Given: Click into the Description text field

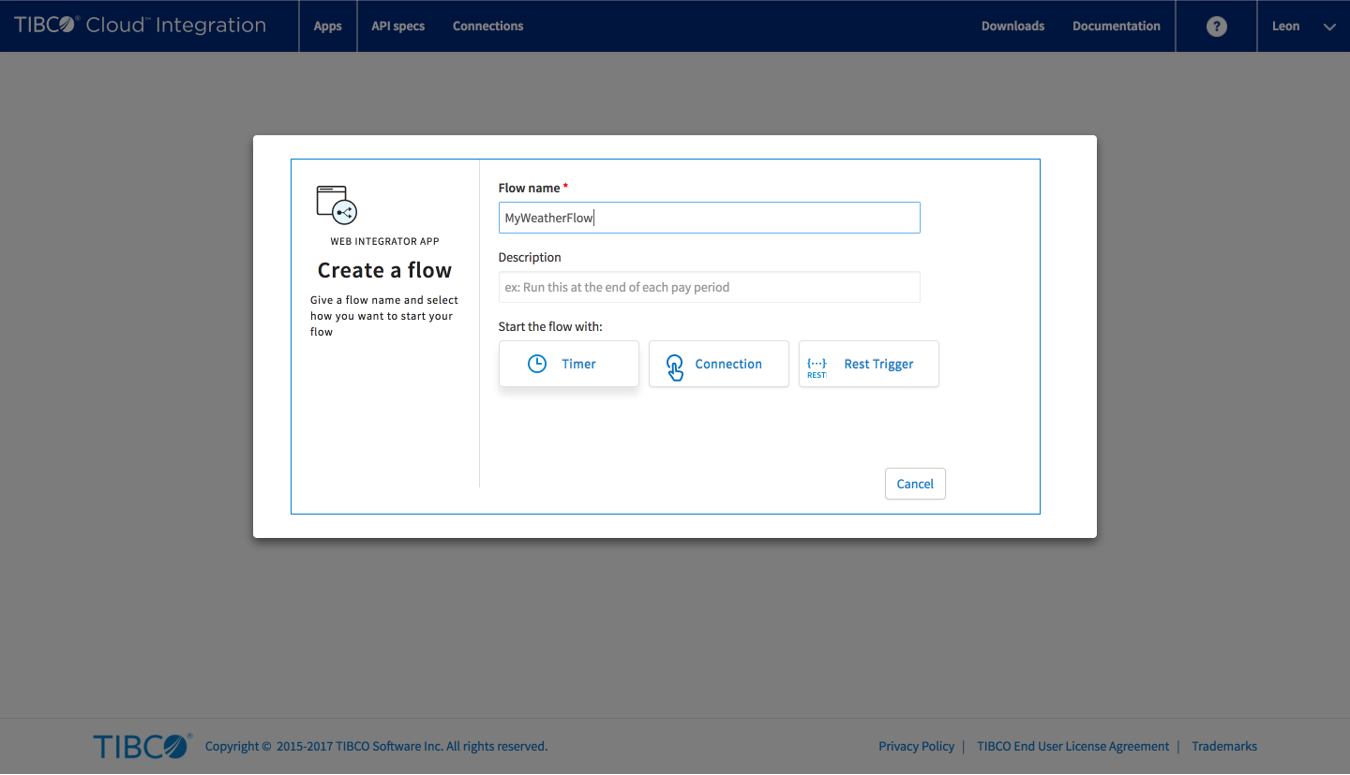Looking at the screenshot, I should tap(709, 287).
